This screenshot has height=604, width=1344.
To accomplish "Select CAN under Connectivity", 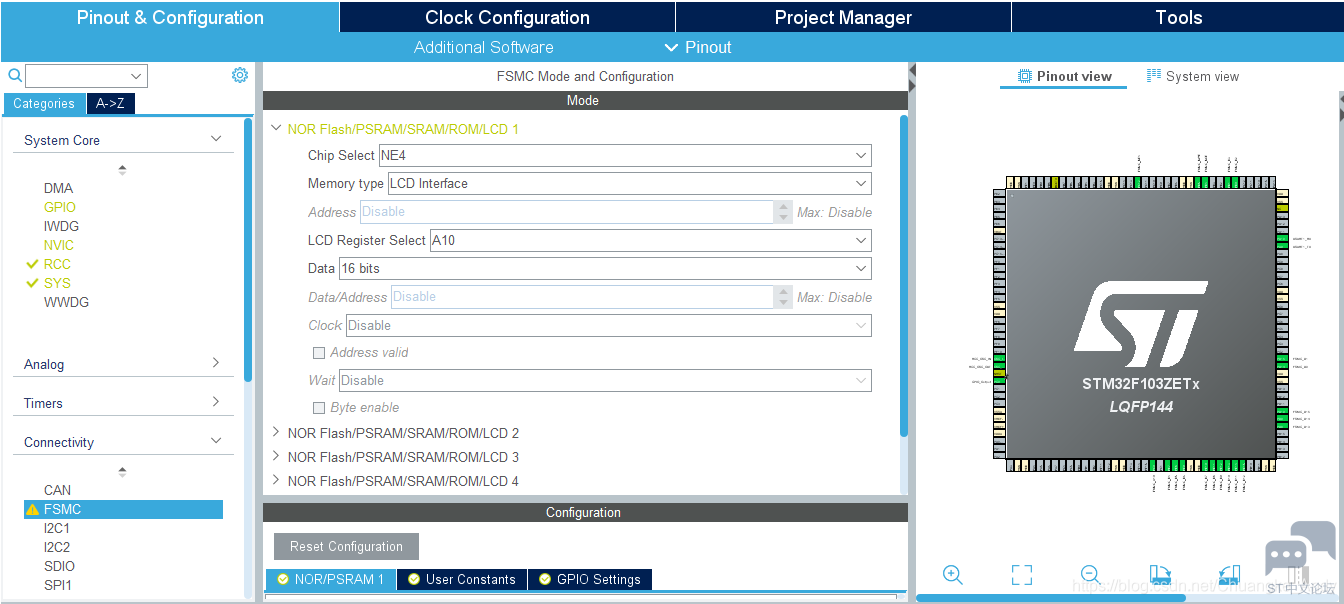I will click(x=57, y=490).
